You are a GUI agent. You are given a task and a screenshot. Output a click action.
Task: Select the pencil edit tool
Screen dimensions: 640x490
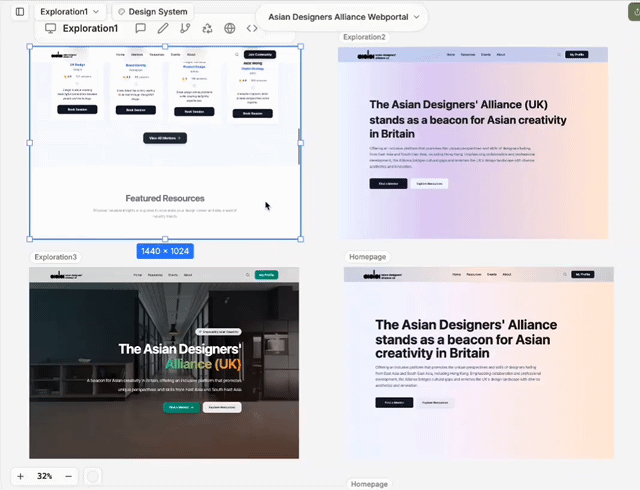163,28
